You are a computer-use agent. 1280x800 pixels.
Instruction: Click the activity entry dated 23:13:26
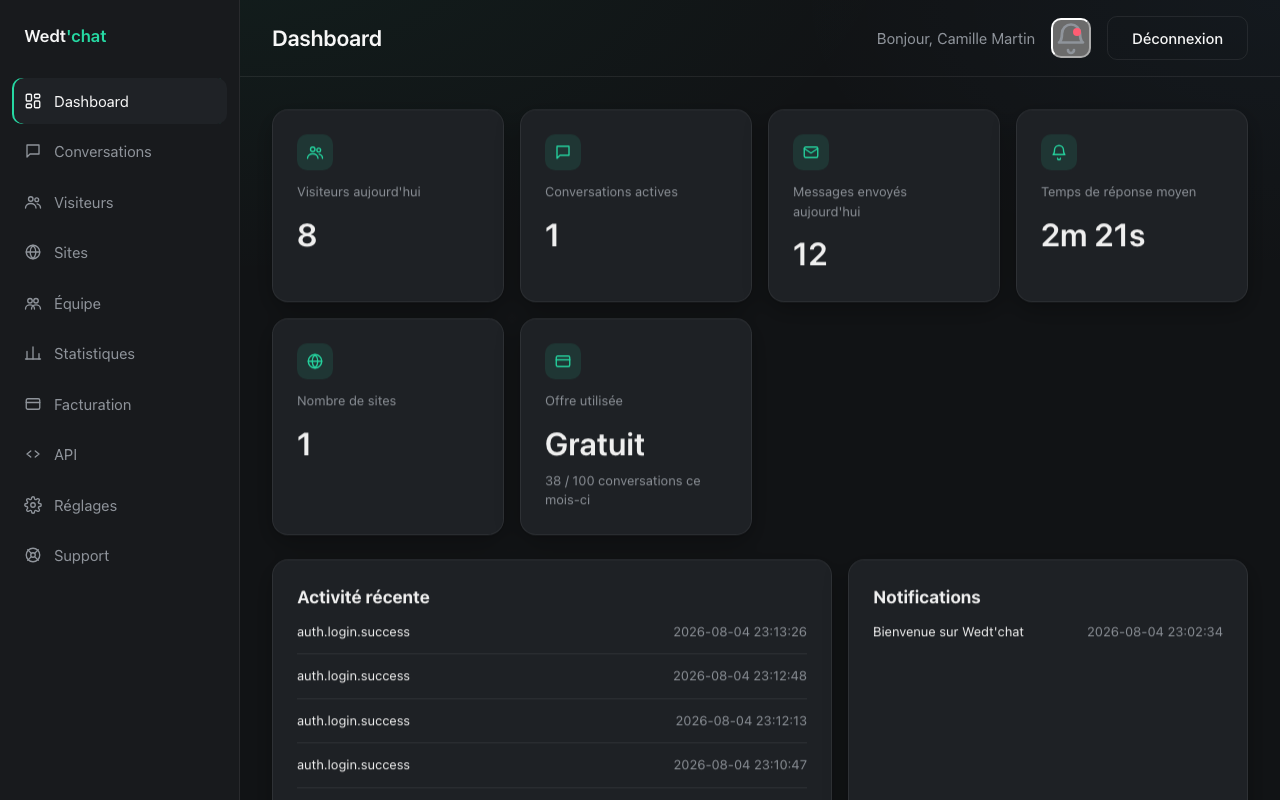[552, 632]
